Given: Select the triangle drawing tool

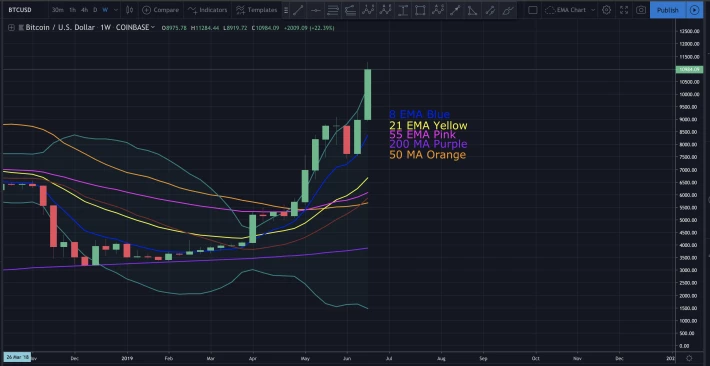Looking at the screenshot, I should tap(472, 10).
